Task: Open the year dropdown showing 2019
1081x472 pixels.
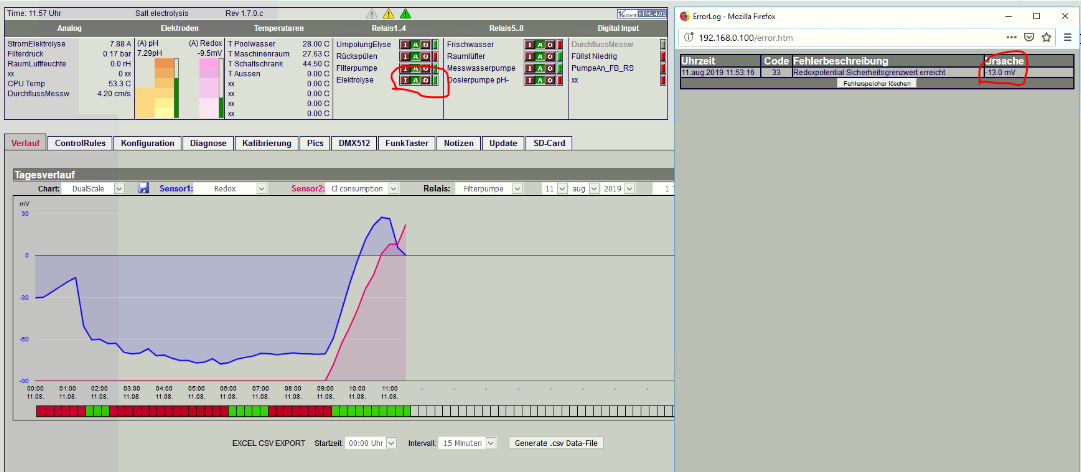Action: [618, 188]
